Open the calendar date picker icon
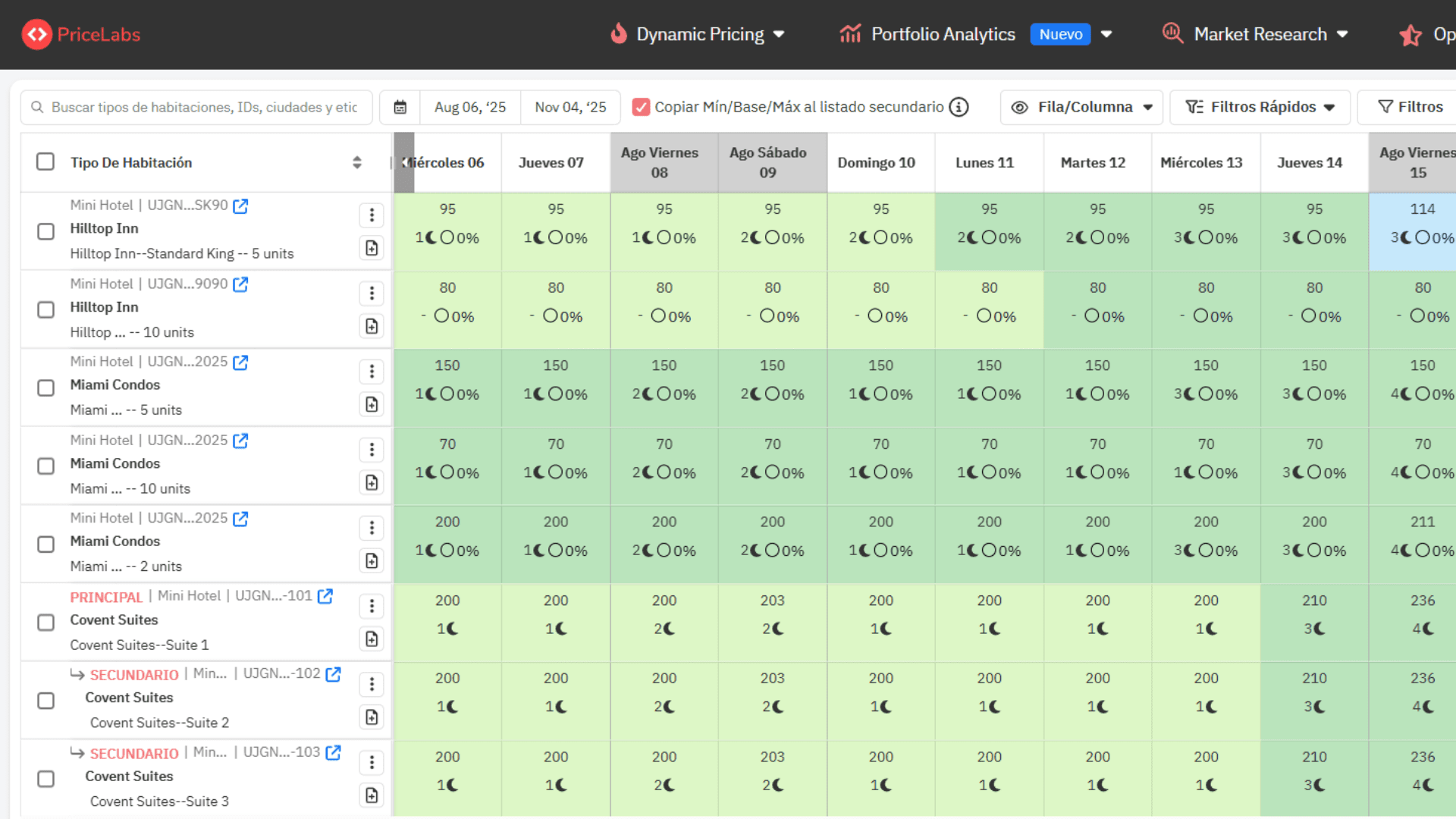The width and height of the screenshot is (1456, 819). 400,107
